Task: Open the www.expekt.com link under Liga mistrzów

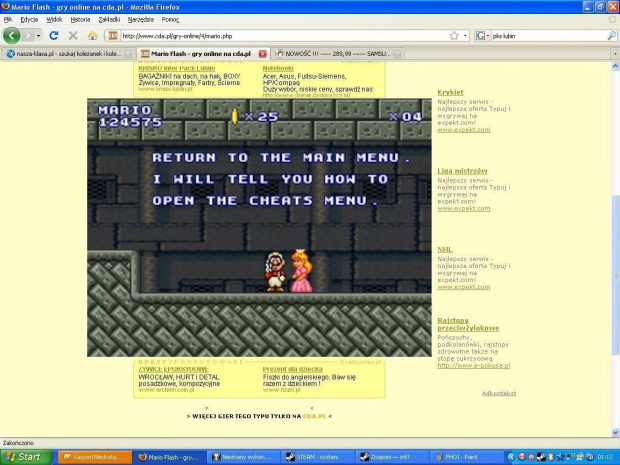Action: 463,208
